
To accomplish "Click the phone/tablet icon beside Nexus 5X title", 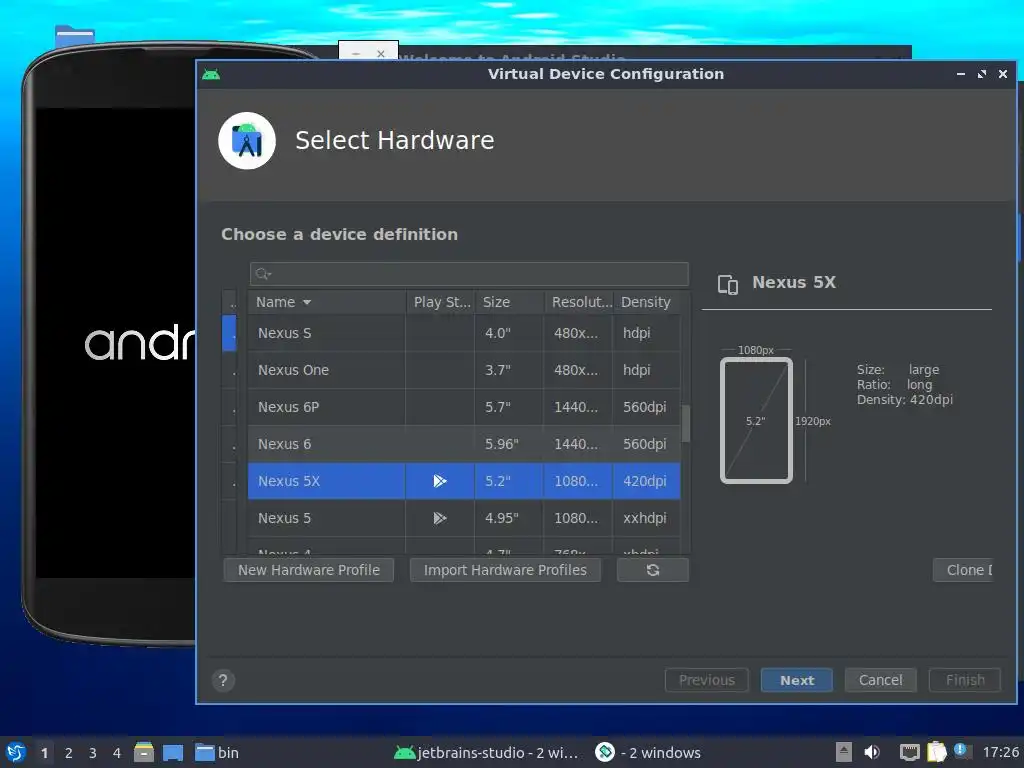I will (x=728, y=284).
